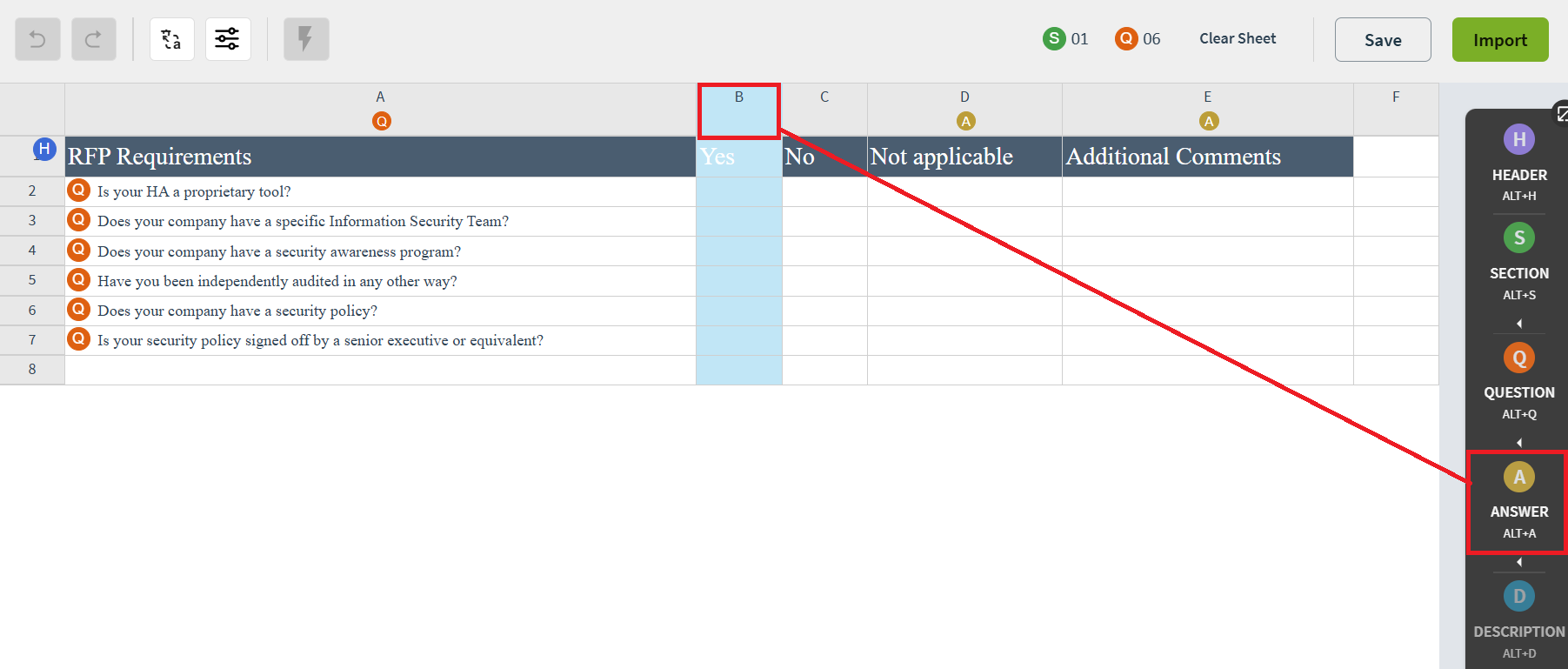
Task: Click the lightning bolt auto-tag button
Action: (306, 39)
